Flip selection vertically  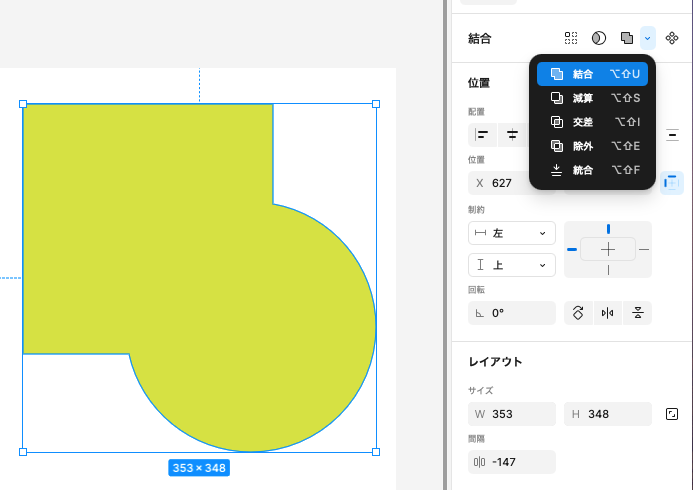(x=637, y=313)
